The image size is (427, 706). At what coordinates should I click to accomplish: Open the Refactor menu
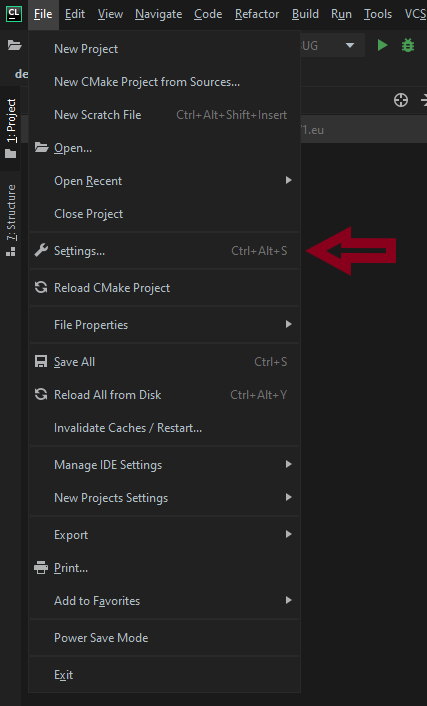click(257, 14)
